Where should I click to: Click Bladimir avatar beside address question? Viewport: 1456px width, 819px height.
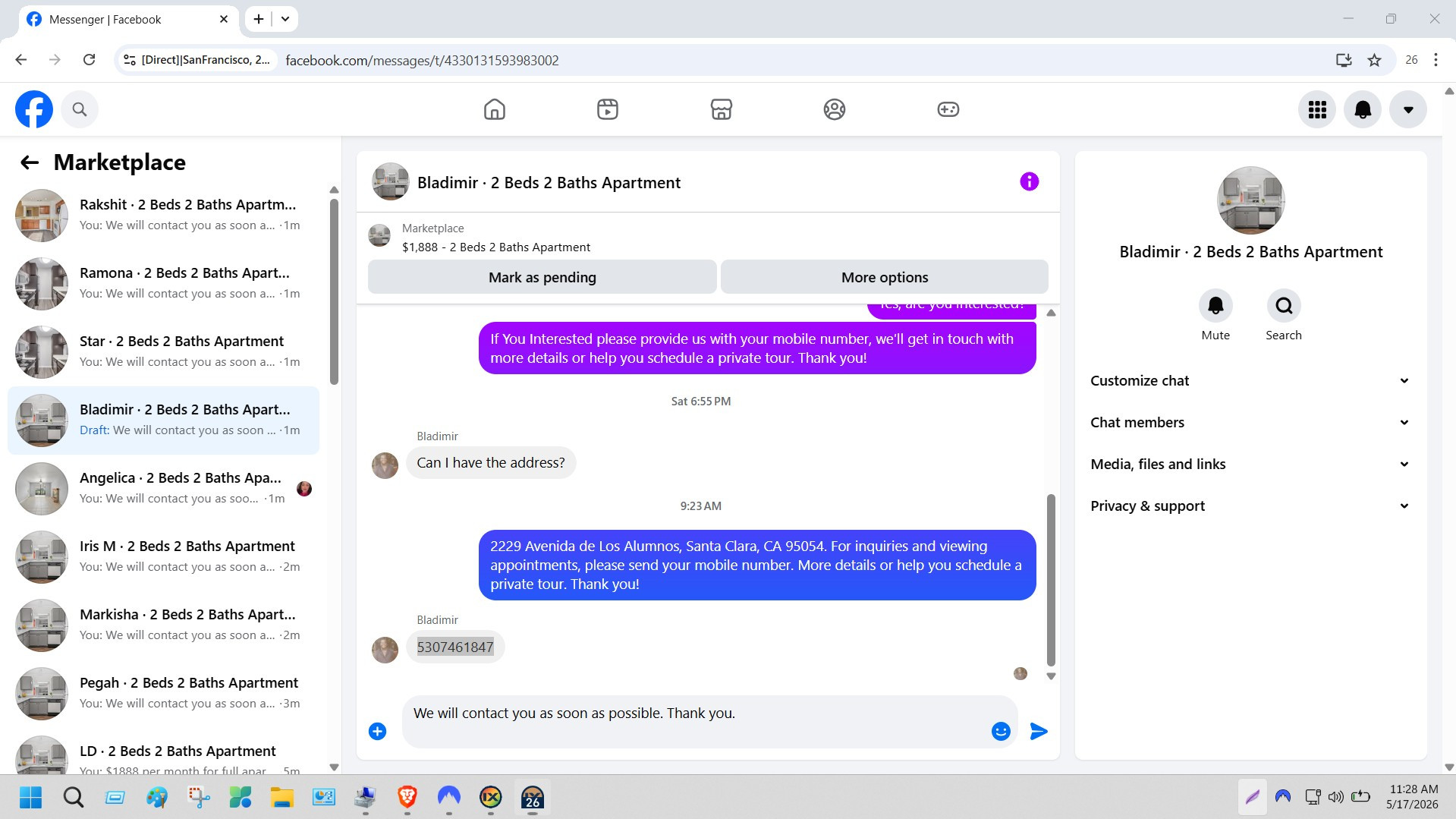(385, 465)
